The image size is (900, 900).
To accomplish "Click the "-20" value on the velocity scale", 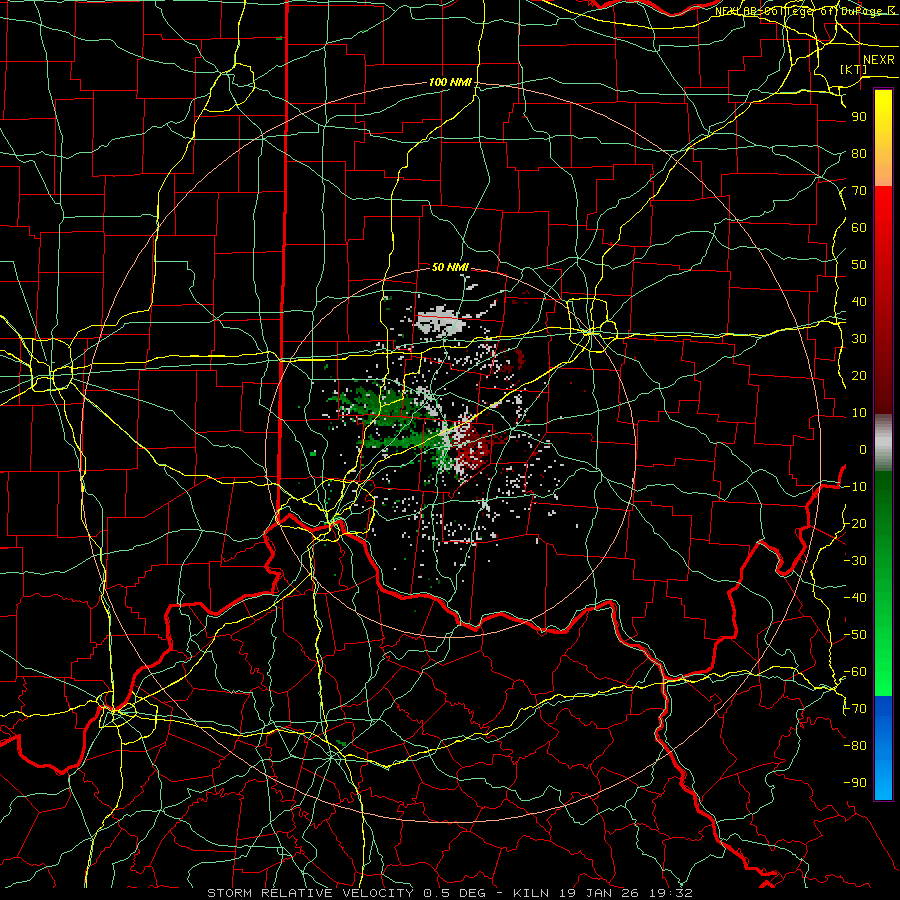I will [x=855, y=524].
